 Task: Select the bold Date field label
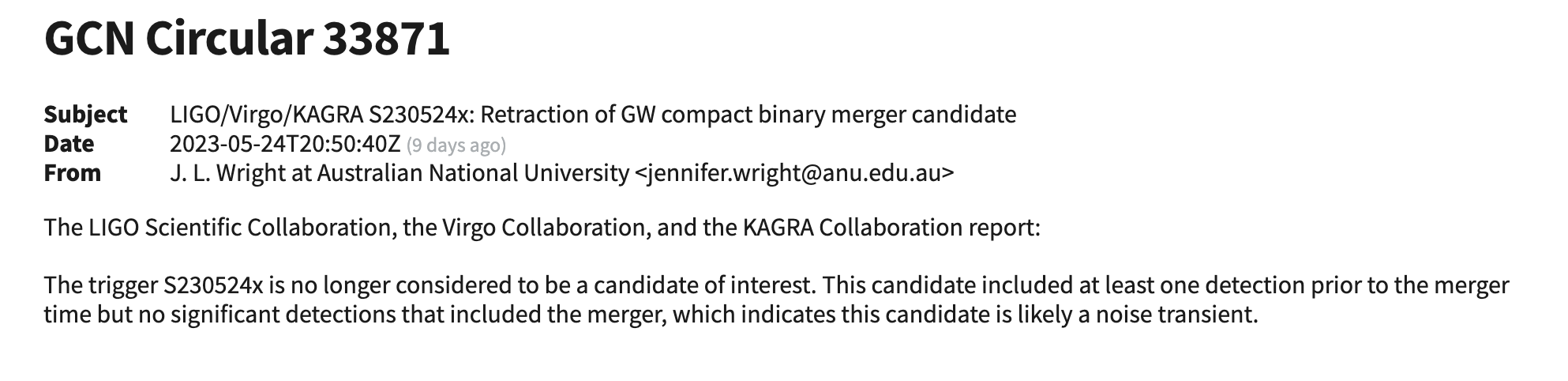(69, 144)
